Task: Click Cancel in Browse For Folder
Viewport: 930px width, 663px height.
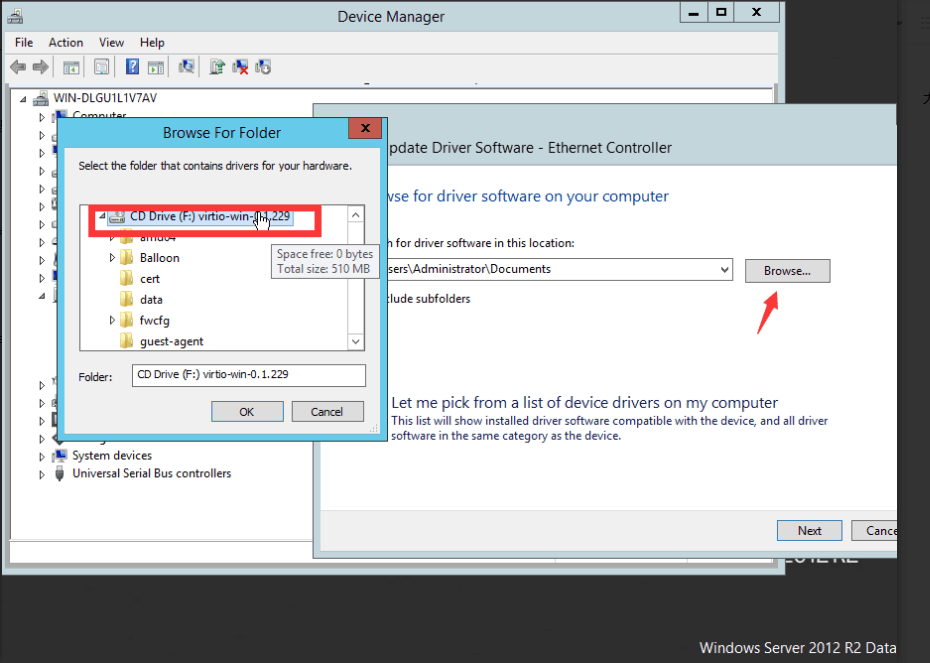Action: (x=327, y=412)
